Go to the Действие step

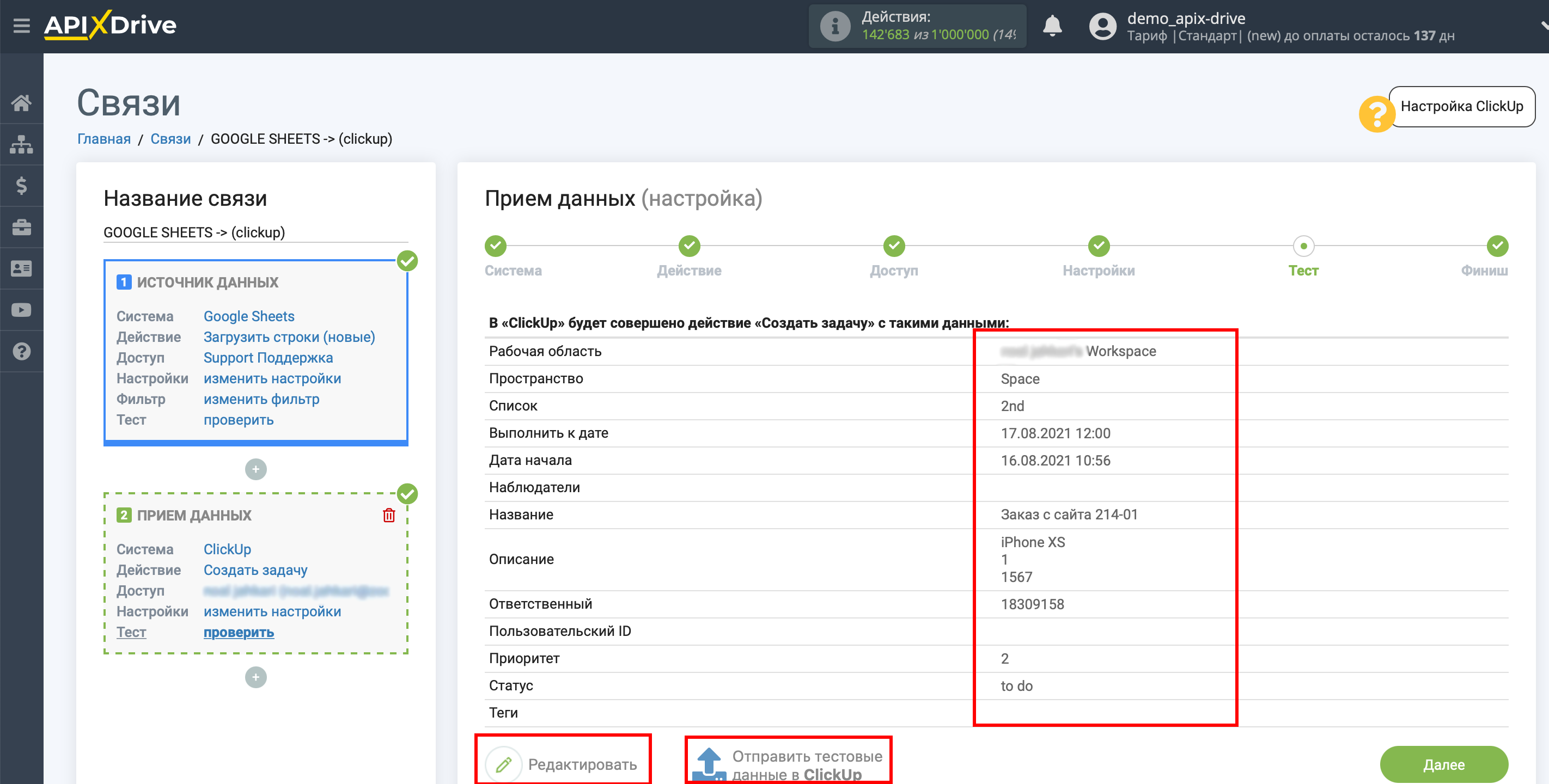[689, 246]
